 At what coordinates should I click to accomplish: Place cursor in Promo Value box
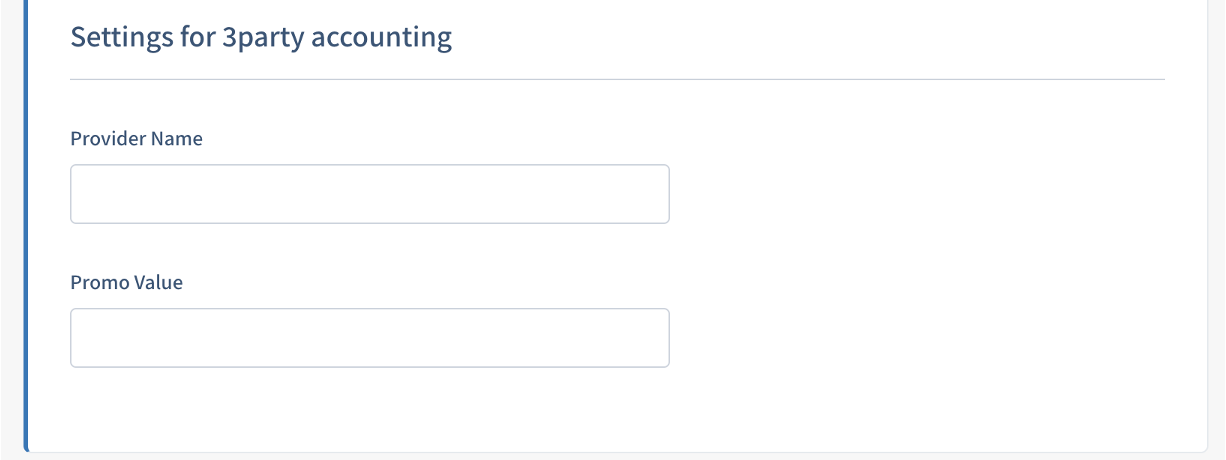point(369,338)
